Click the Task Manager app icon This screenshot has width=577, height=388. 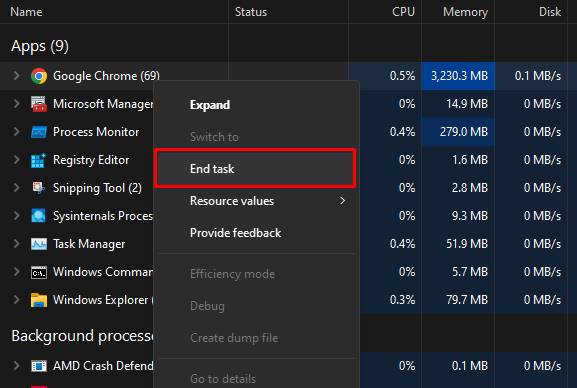coord(39,244)
